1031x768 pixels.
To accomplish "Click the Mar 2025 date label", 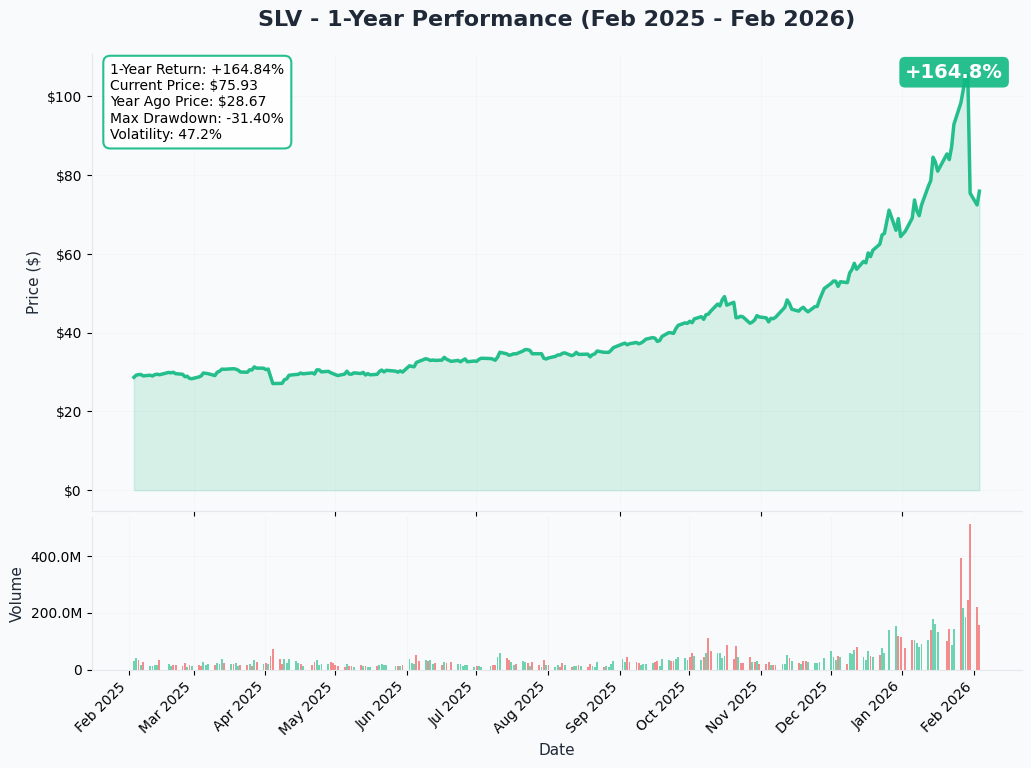I will [x=164, y=708].
